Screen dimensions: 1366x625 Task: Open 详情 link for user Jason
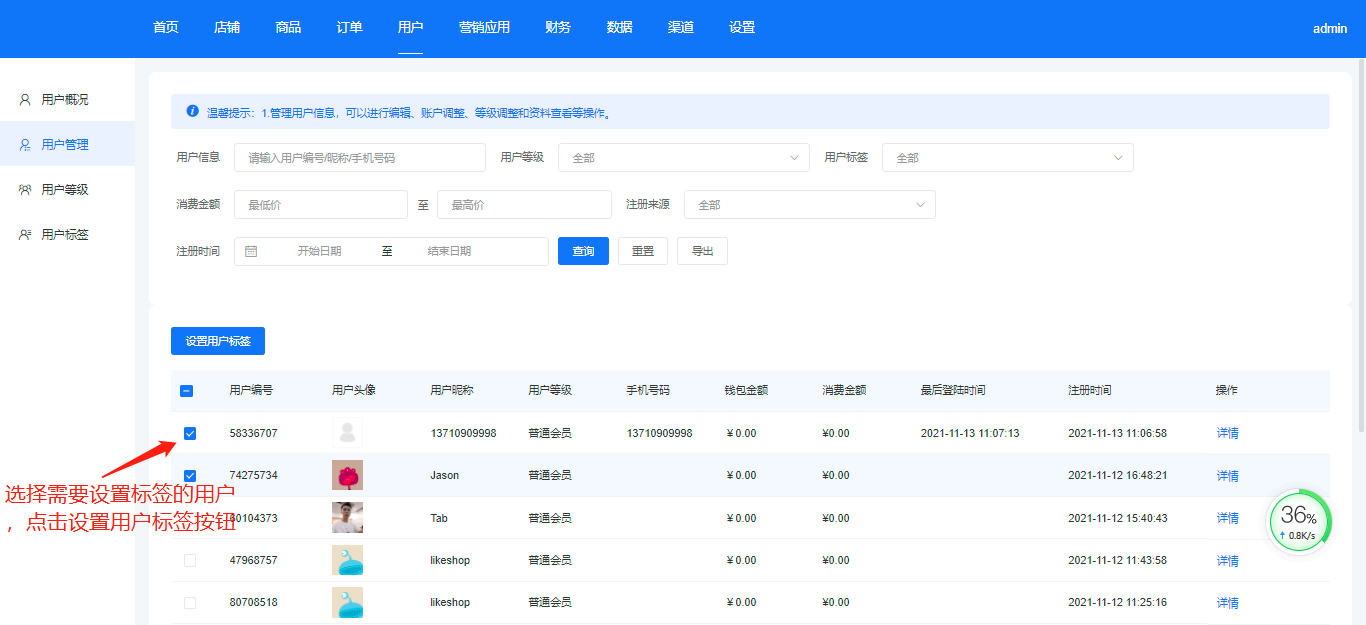pyautogui.click(x=1227, y=476)
